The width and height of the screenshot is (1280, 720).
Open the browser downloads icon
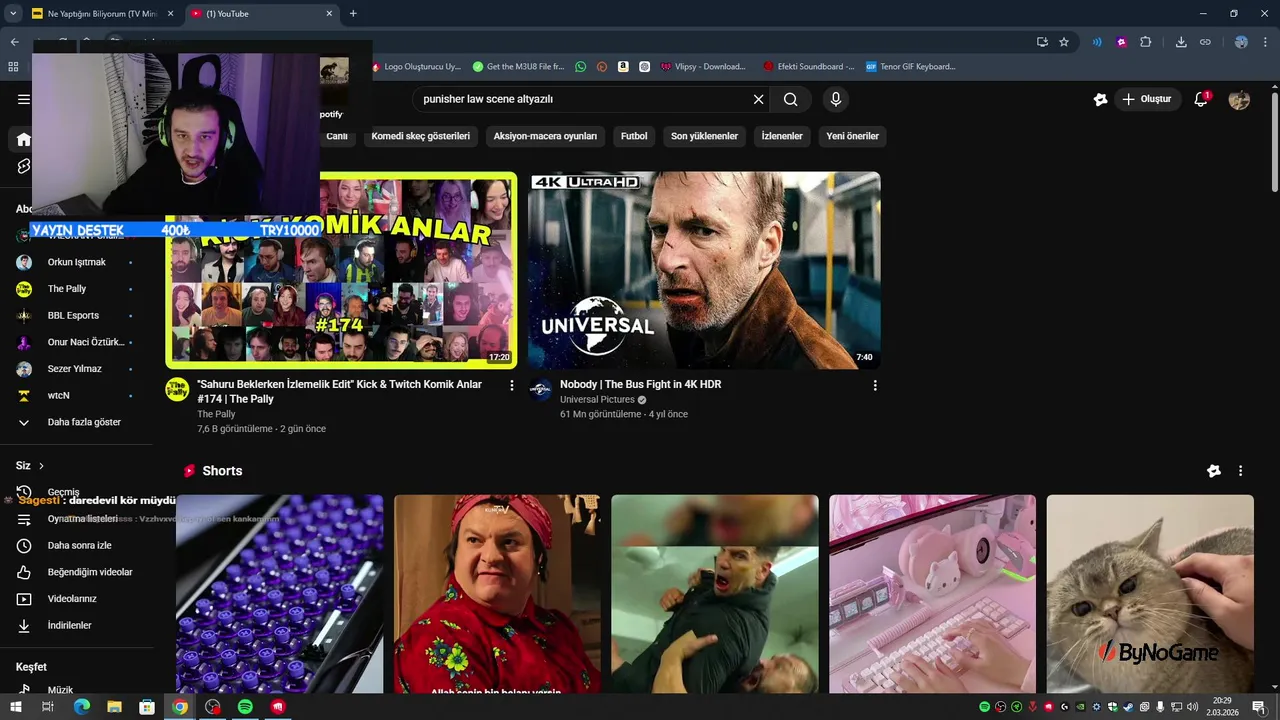(1181, 42)
